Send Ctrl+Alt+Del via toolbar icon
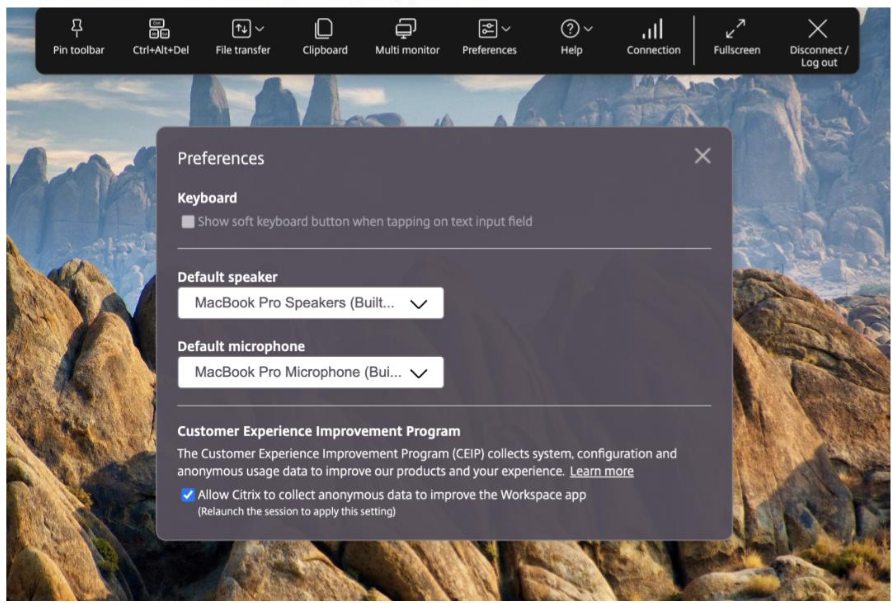The width and height of the screenshot is (892, 603). click(159, 29)
